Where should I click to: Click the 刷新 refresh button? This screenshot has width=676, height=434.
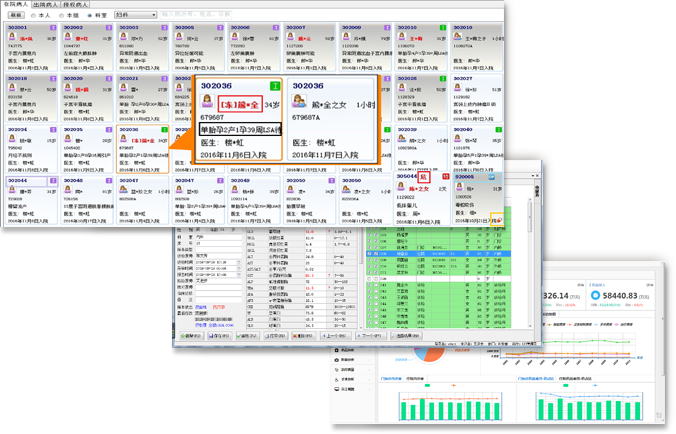pyautogui.click(x=16, y=16)
